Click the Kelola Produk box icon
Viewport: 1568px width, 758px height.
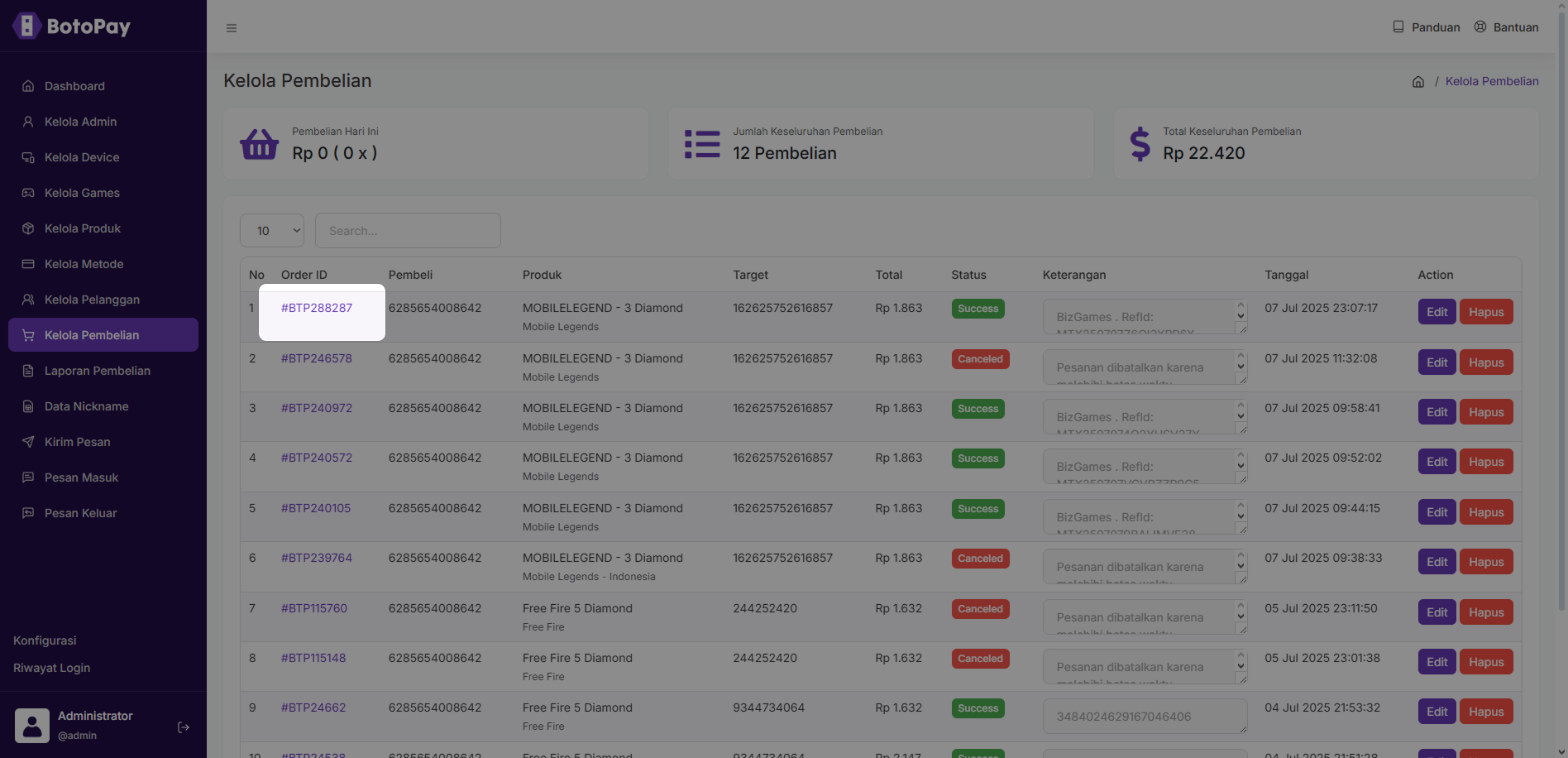pyautogui.click(x=28, y=228)
